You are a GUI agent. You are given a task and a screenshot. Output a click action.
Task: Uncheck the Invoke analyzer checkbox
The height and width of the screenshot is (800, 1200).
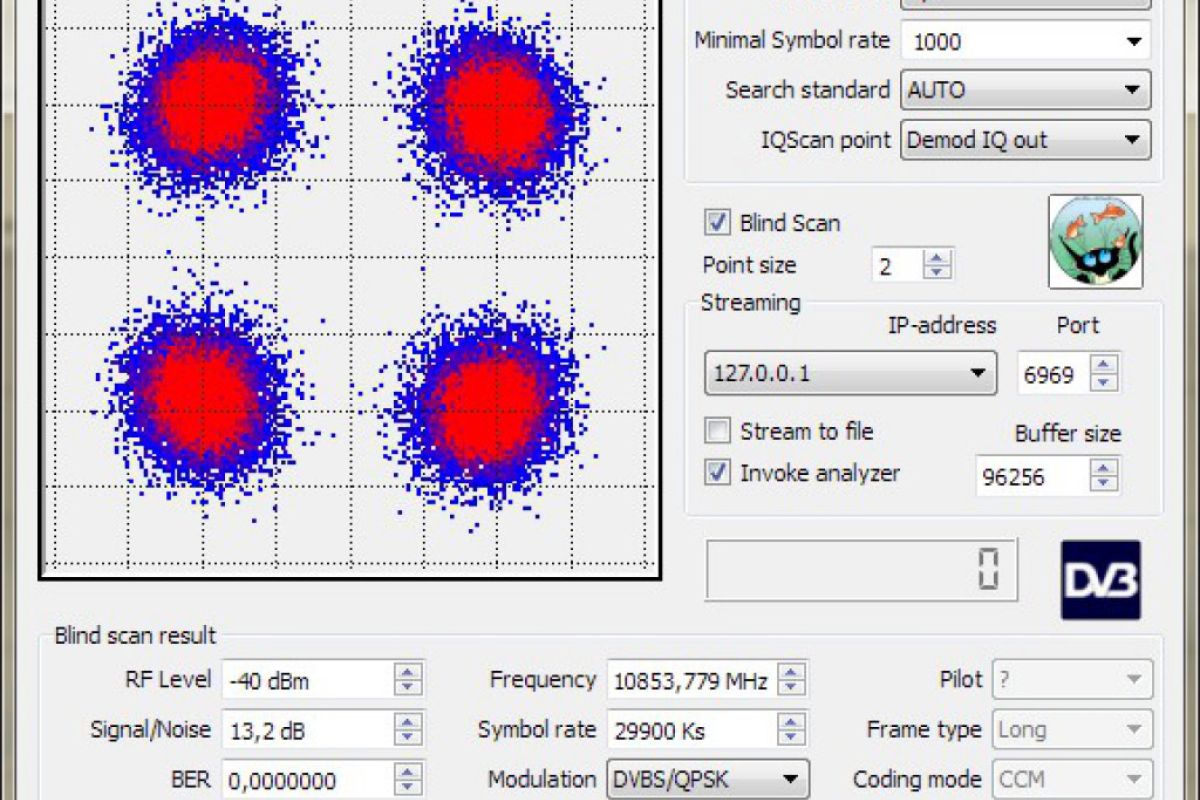point(717,473)
